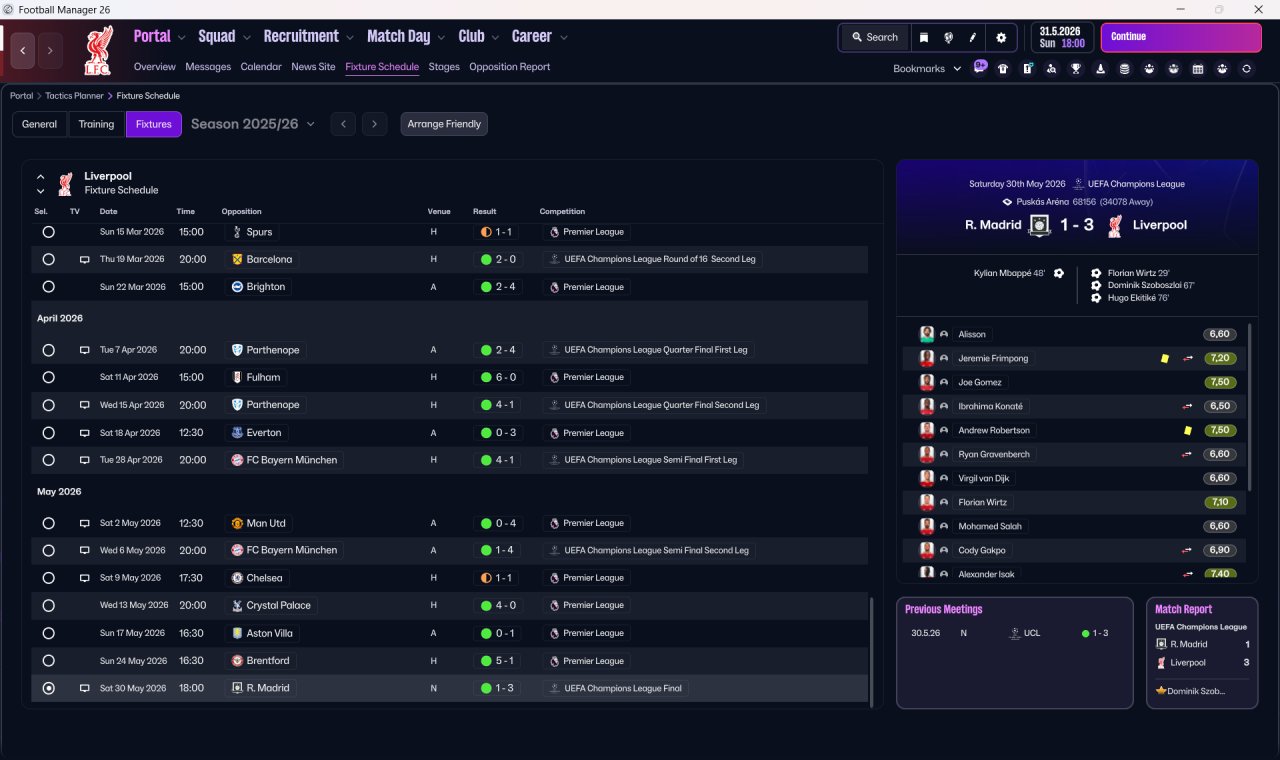Open the messages bubble with 9+ badge
This screenshot has height=760, width=1280.
coord(980,67)
